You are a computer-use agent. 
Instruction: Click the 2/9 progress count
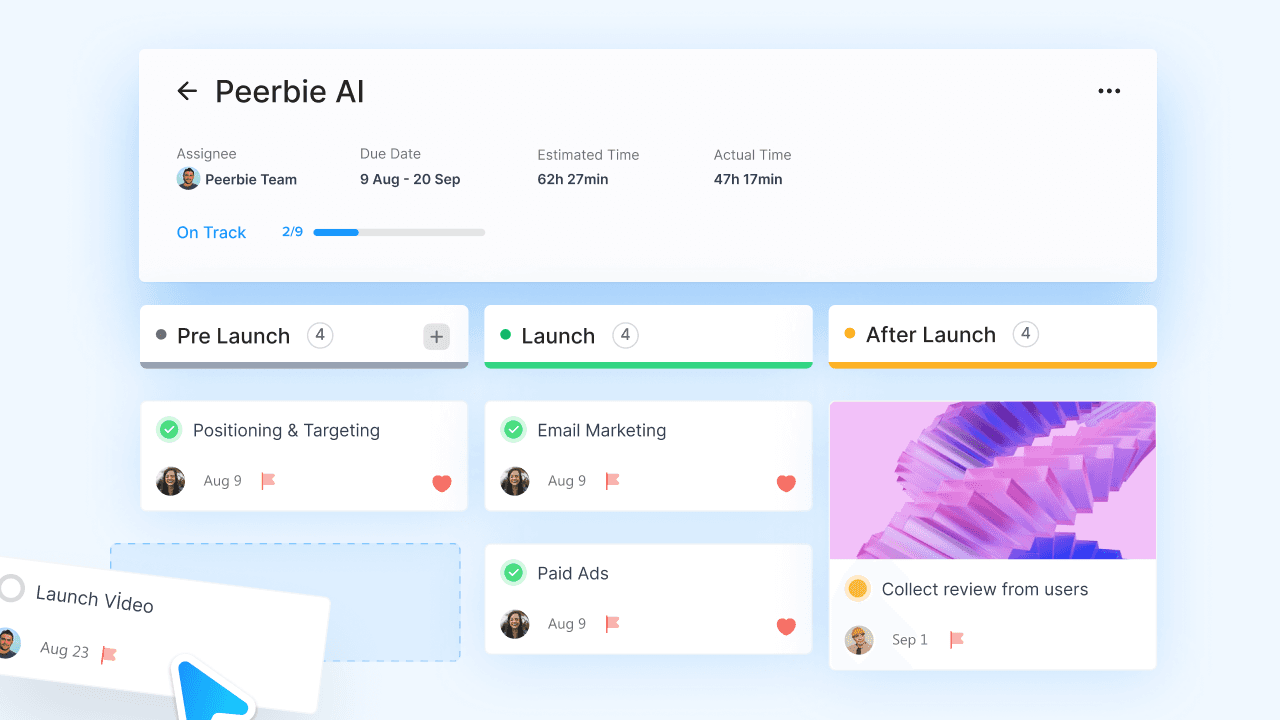click(x=292, y=232)
